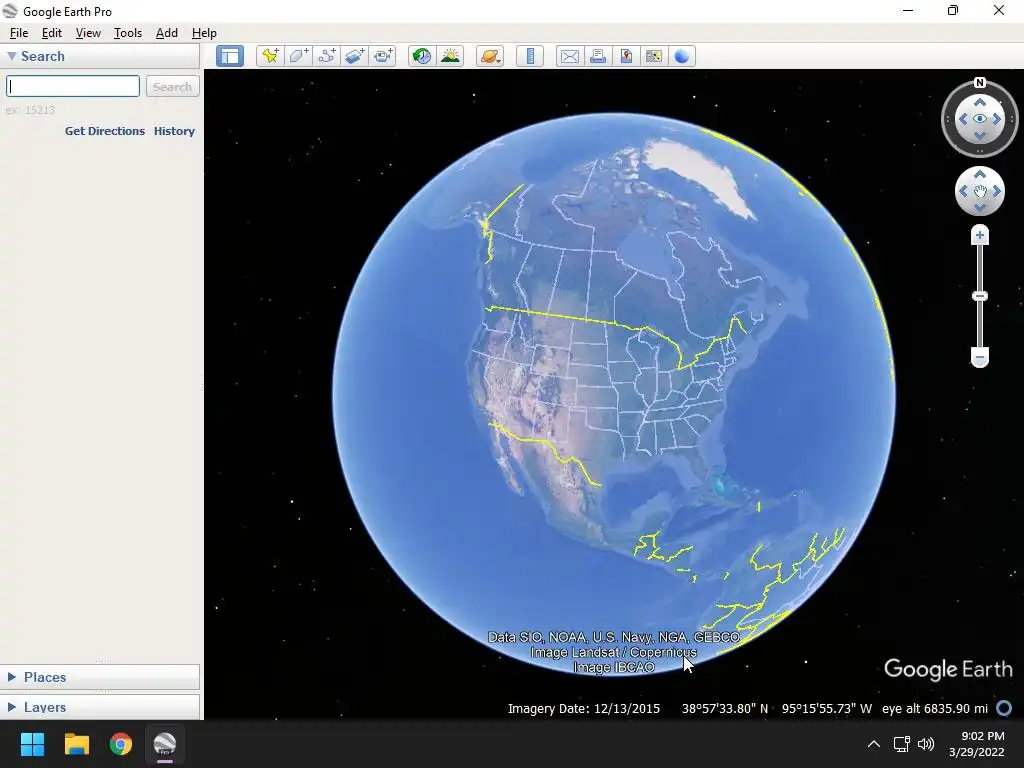Open File Explorer from taskbar
This screenshot has height=768, width=1024.
click(76, 744)
